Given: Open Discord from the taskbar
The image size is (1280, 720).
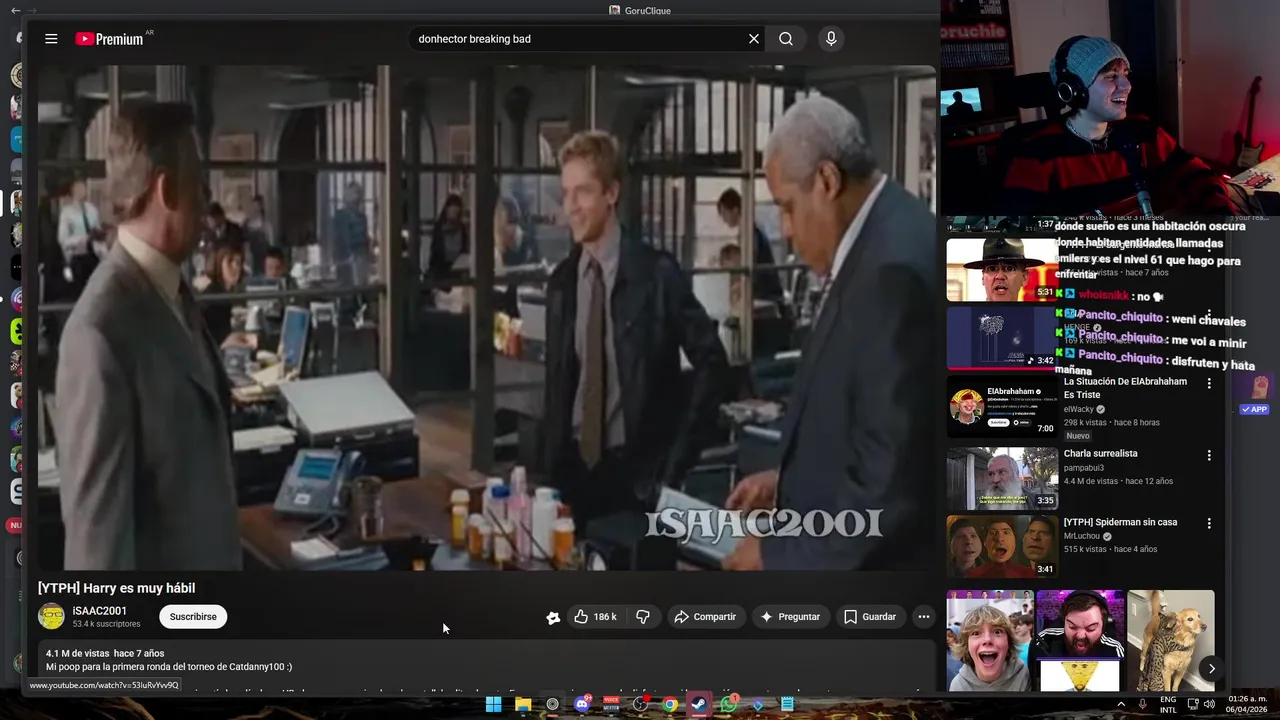Looking at the screenshot, I should (582, 704).
